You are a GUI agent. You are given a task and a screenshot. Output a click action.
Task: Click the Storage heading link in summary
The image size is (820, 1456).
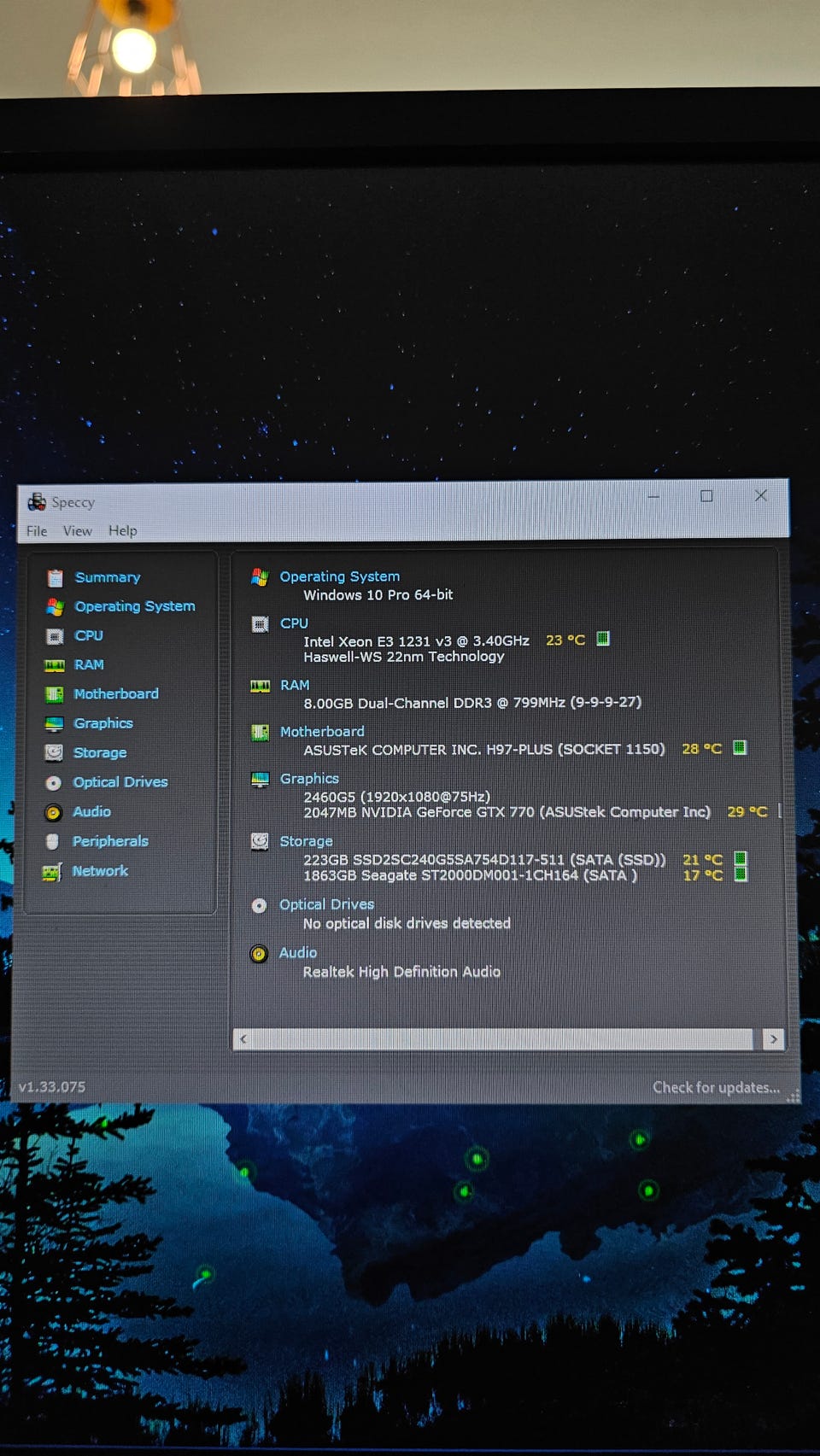tap(306, 841)
